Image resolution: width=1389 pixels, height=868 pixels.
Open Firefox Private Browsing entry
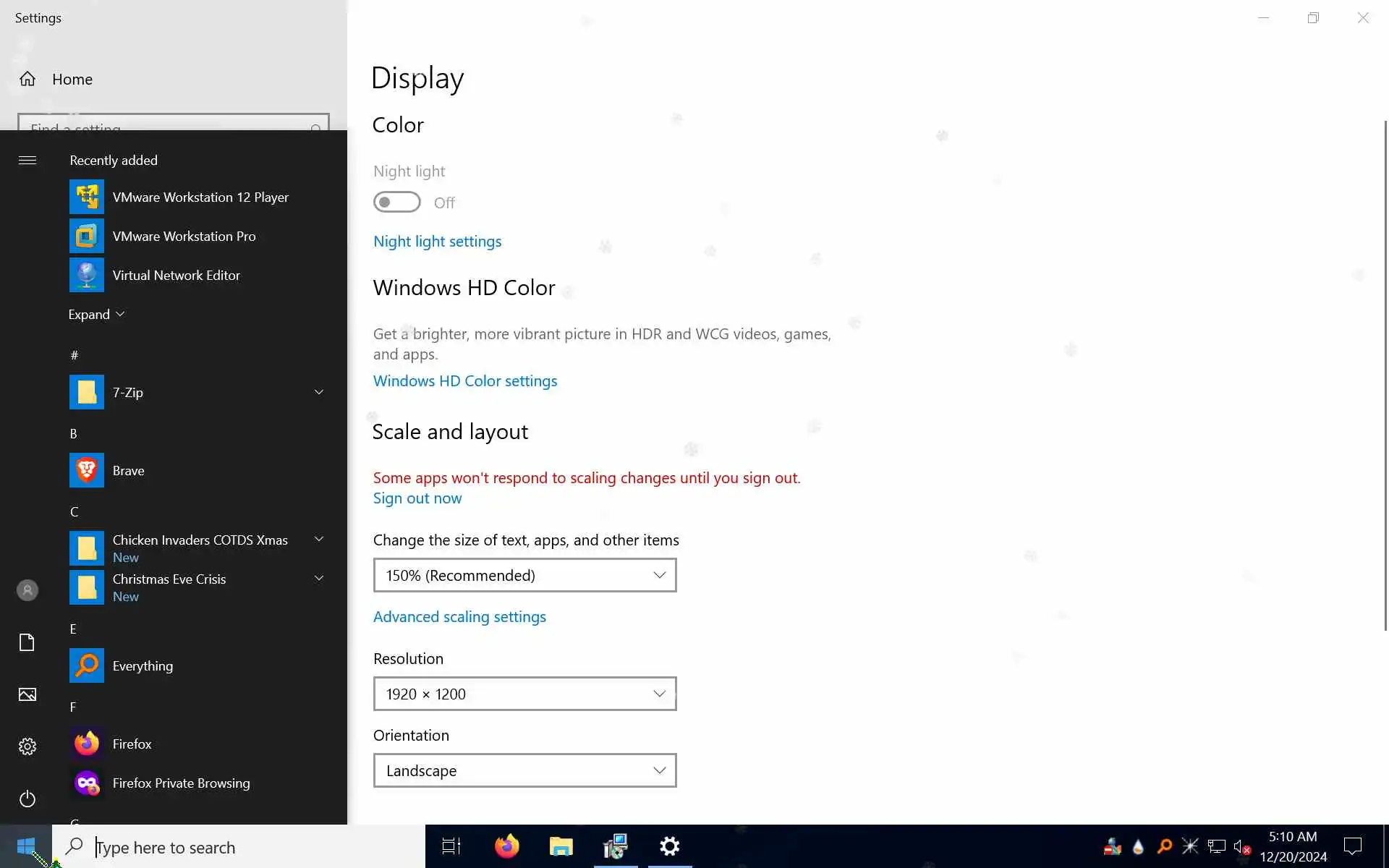(181, 783)
